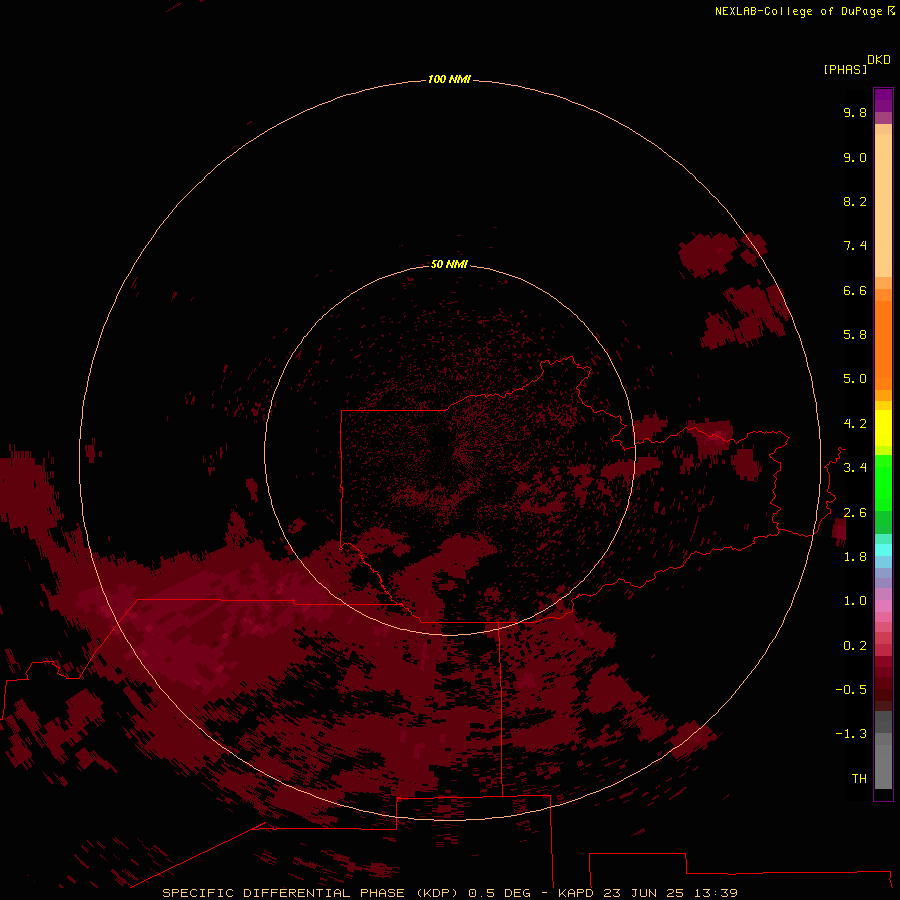Image resolution: width=900 pixels, height=900 pixels.
Task: Click the 4.2 scale value
Action: pyautogui.click(x=855, y=424)
